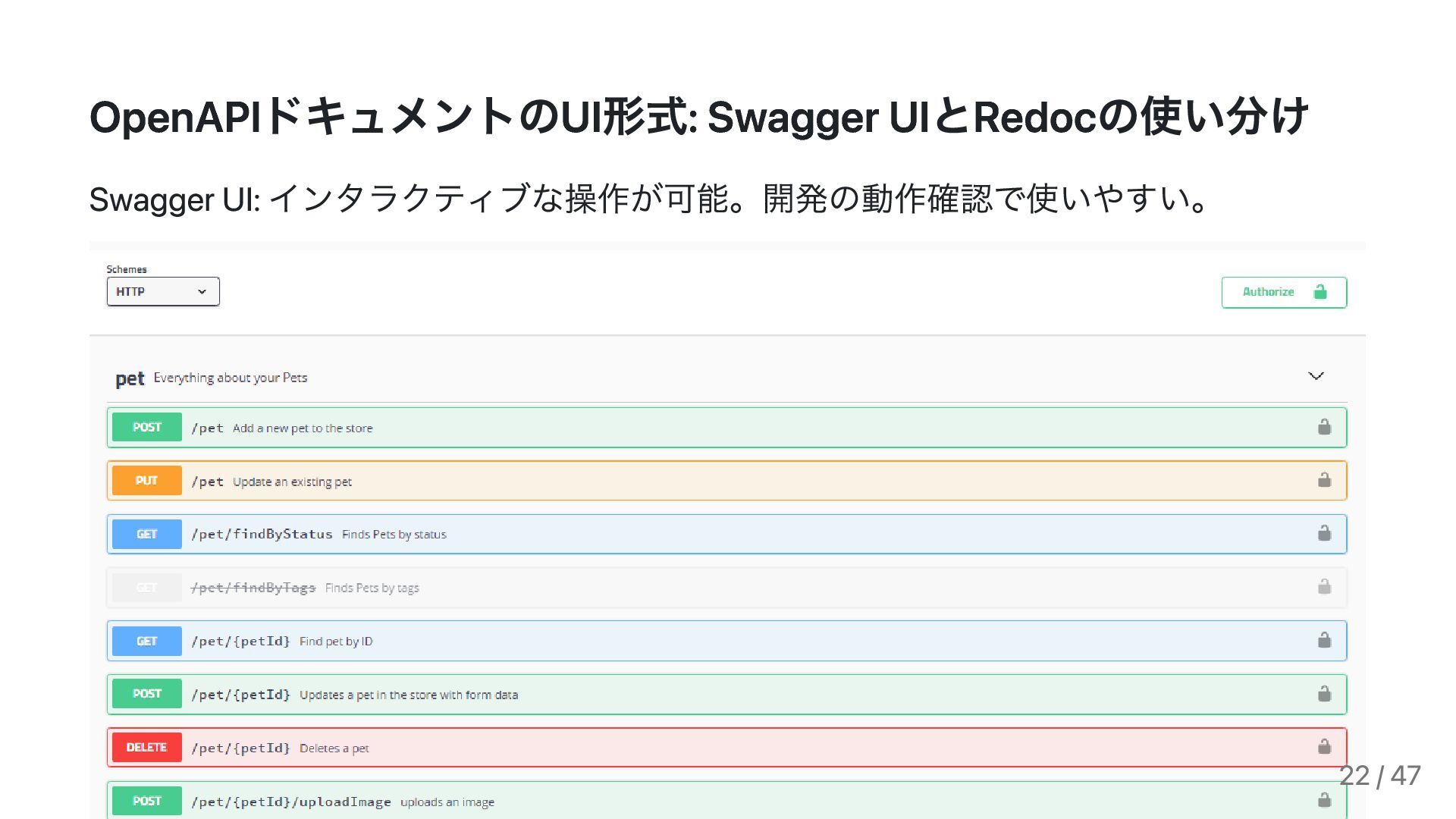This screenshot has height=819, width=1456.
Task: Expand GET /pet/findByStatus operation
Action: (x=726, y=534)
